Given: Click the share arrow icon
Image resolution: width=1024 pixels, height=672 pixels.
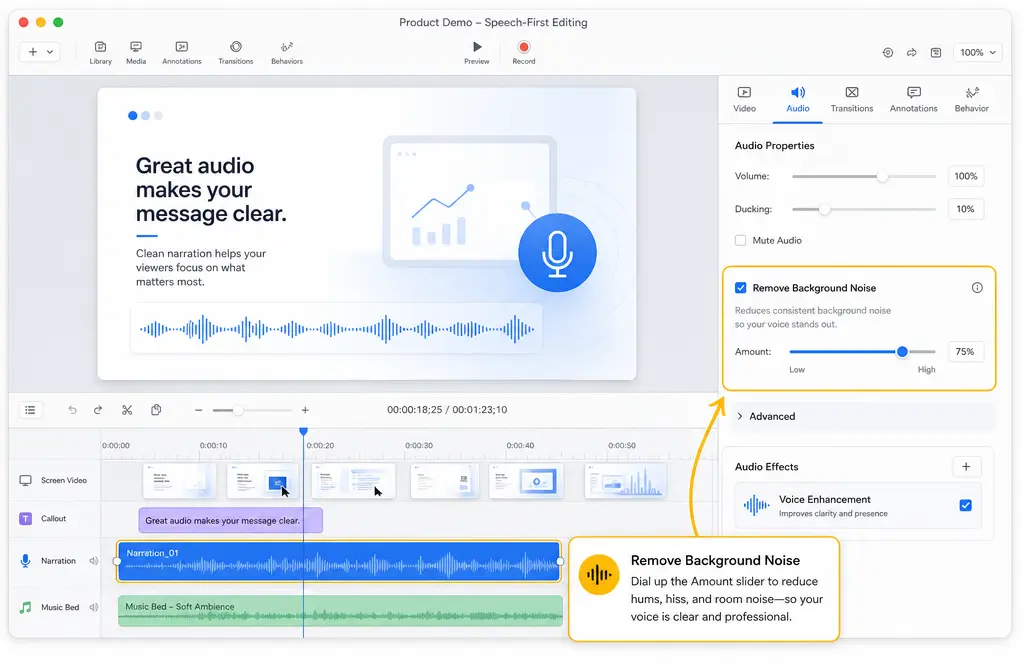Looking at the screenshot, I should coord(912,52).
